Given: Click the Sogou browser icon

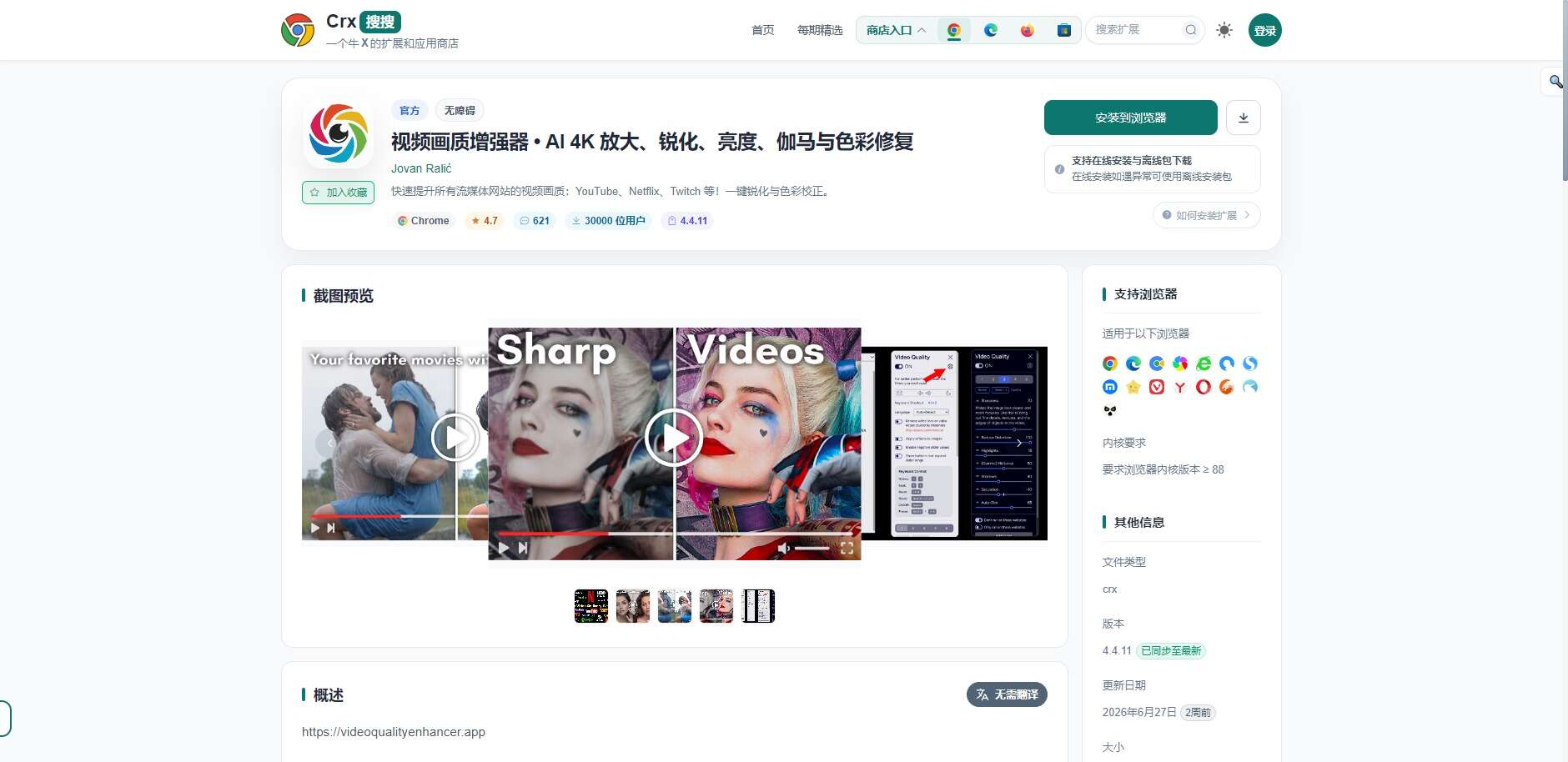Looking at the screenshot, I should pos(1250,363).
